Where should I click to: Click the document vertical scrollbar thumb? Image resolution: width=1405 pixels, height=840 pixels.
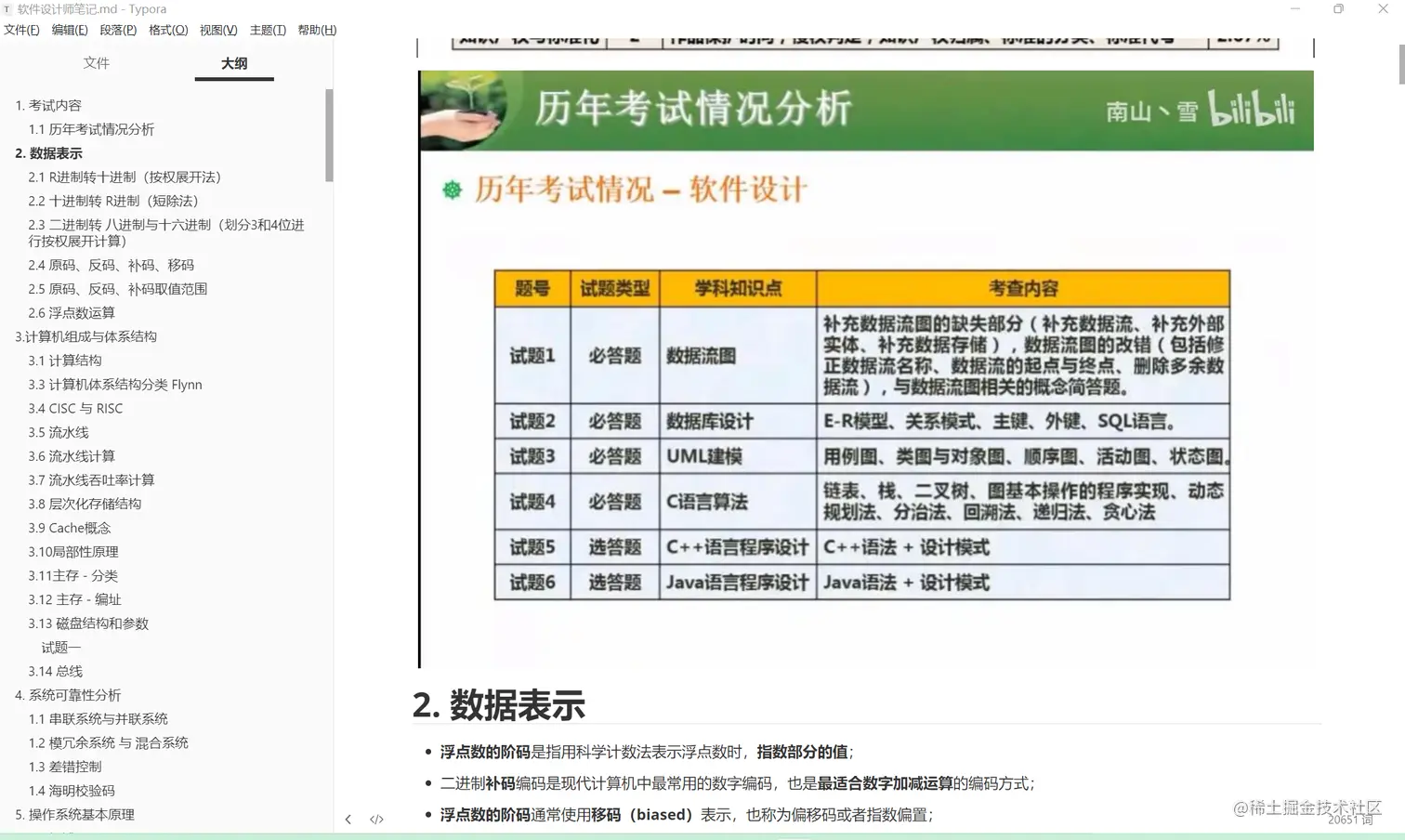pyautogui.click(x=1401, y=64)
